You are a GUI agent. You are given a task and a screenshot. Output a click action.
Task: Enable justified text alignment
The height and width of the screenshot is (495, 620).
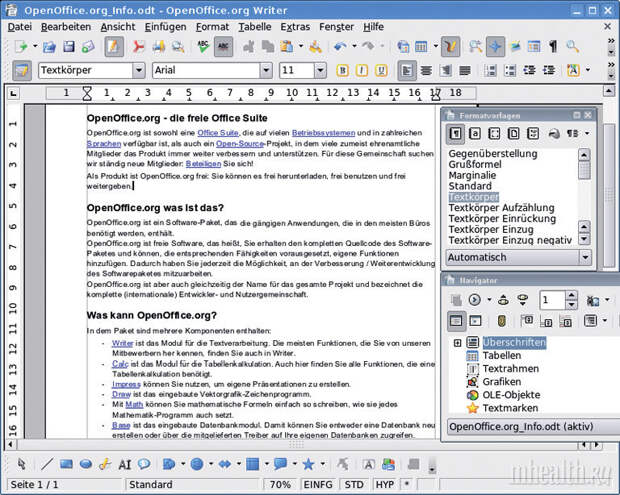click(x=465, y=70)
